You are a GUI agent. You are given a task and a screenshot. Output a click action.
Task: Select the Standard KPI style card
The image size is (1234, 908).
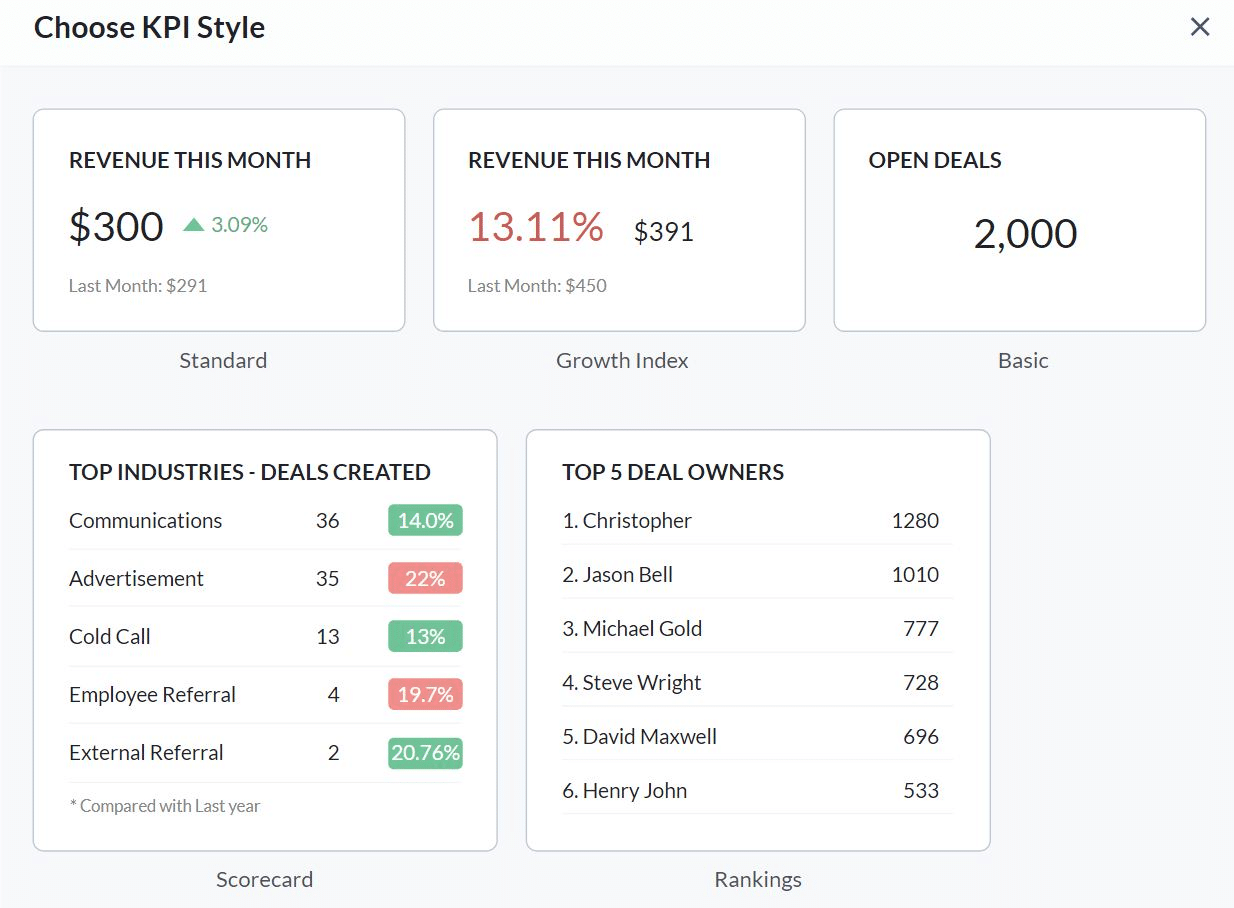[218, 220]
